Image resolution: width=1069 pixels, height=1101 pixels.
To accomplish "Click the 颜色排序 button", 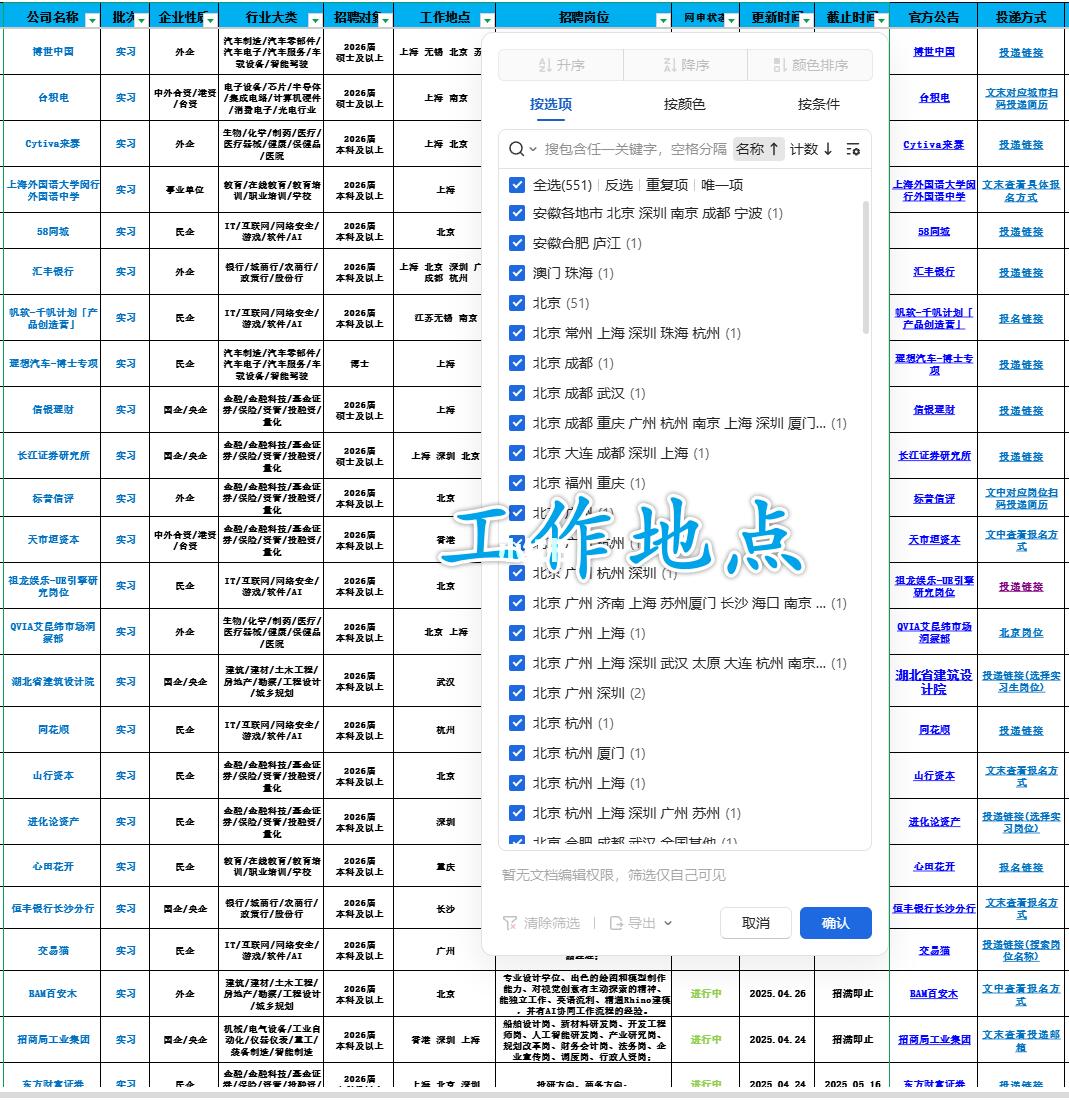I will pos(811,65).
